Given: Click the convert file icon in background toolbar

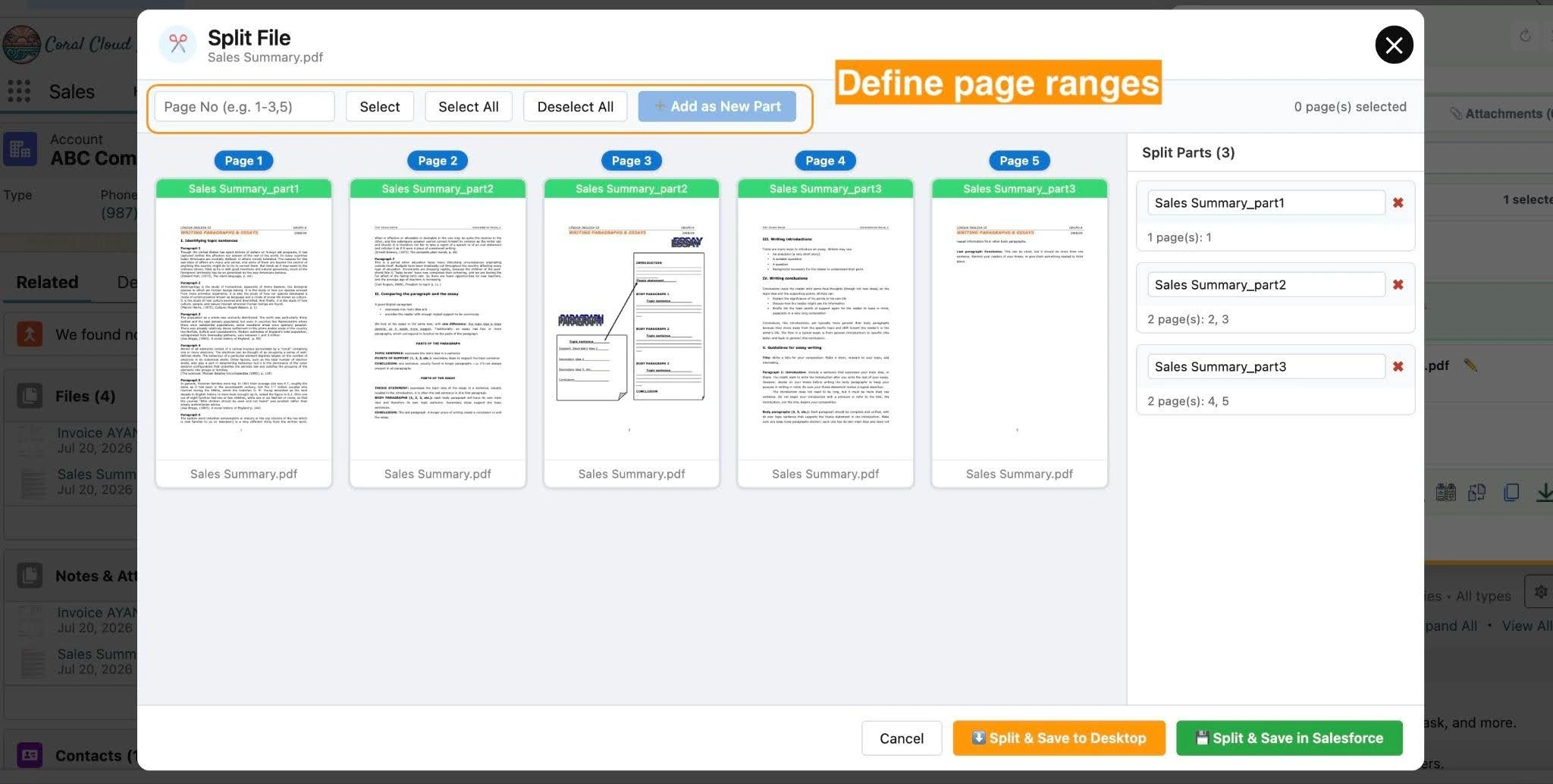Looking at the screenshot, I should pos(1477,492).
